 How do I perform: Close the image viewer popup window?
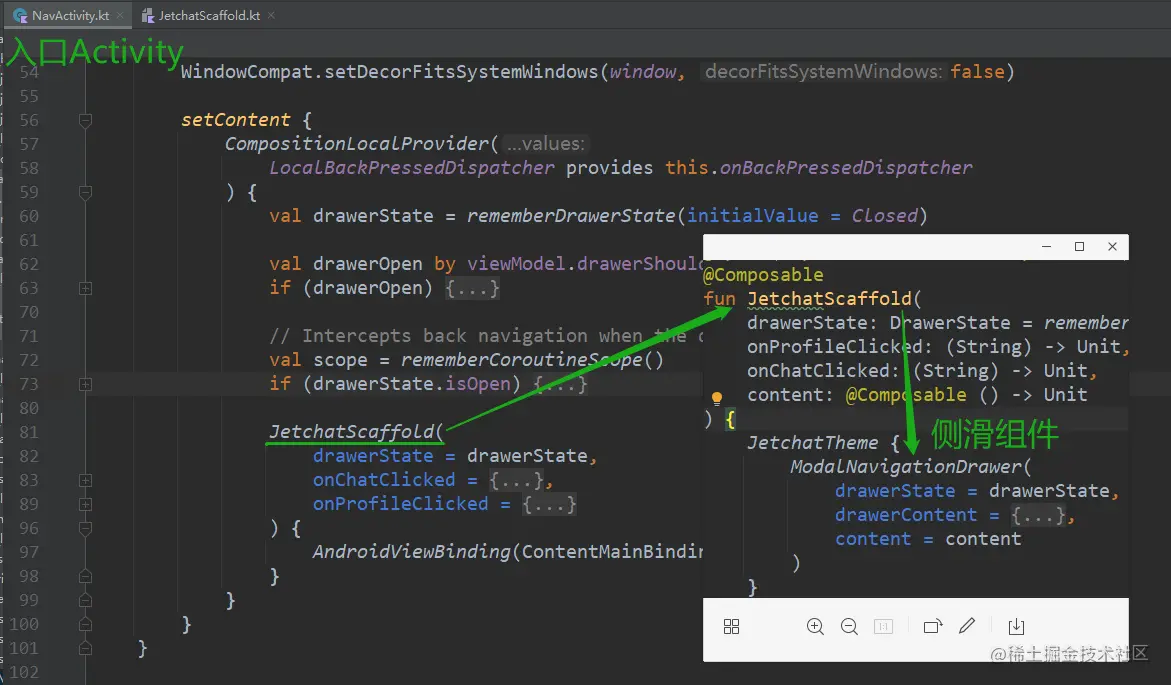tap(1112, 247)
